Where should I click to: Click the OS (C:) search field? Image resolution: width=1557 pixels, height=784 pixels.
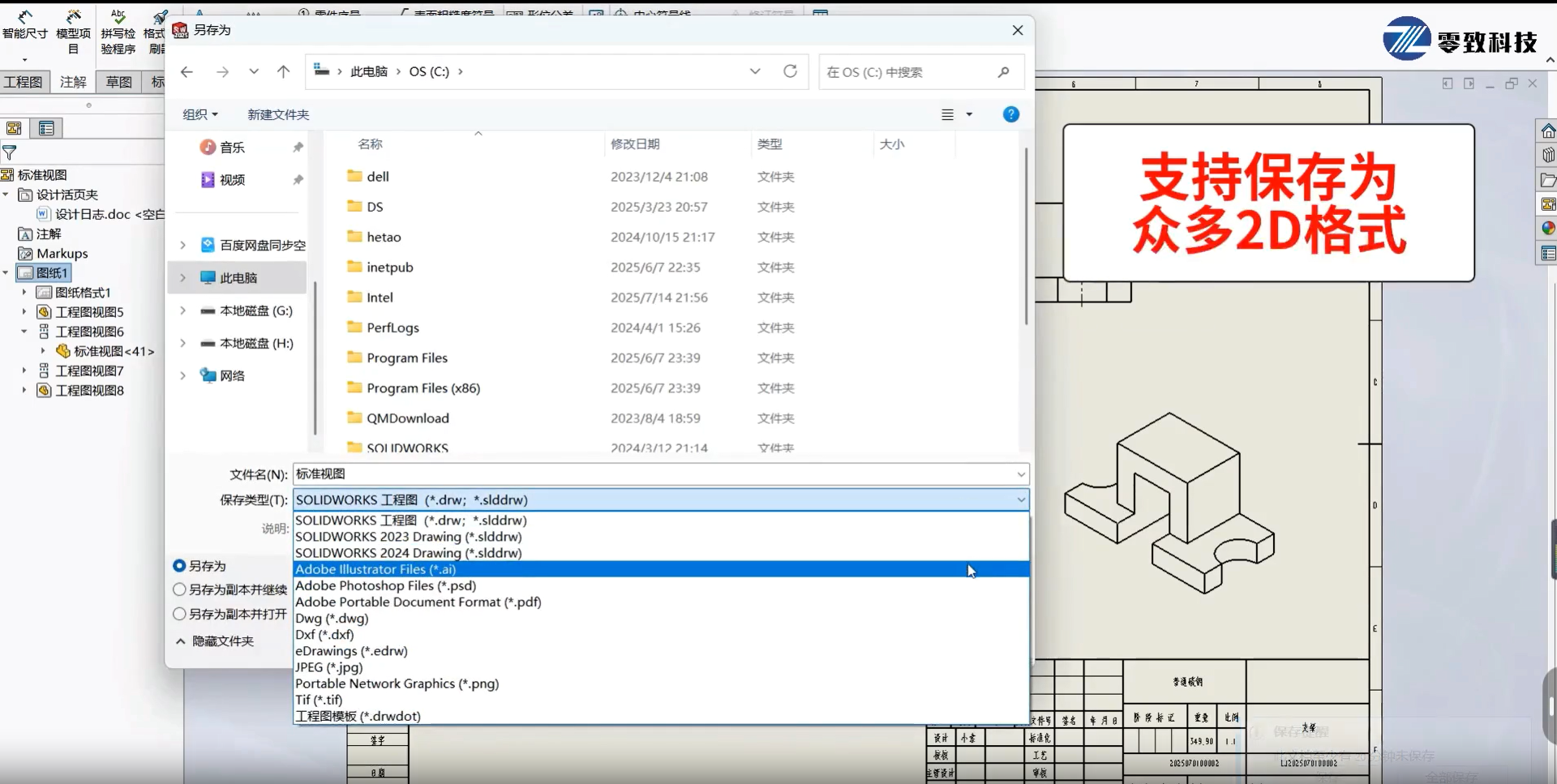[907, 72]
